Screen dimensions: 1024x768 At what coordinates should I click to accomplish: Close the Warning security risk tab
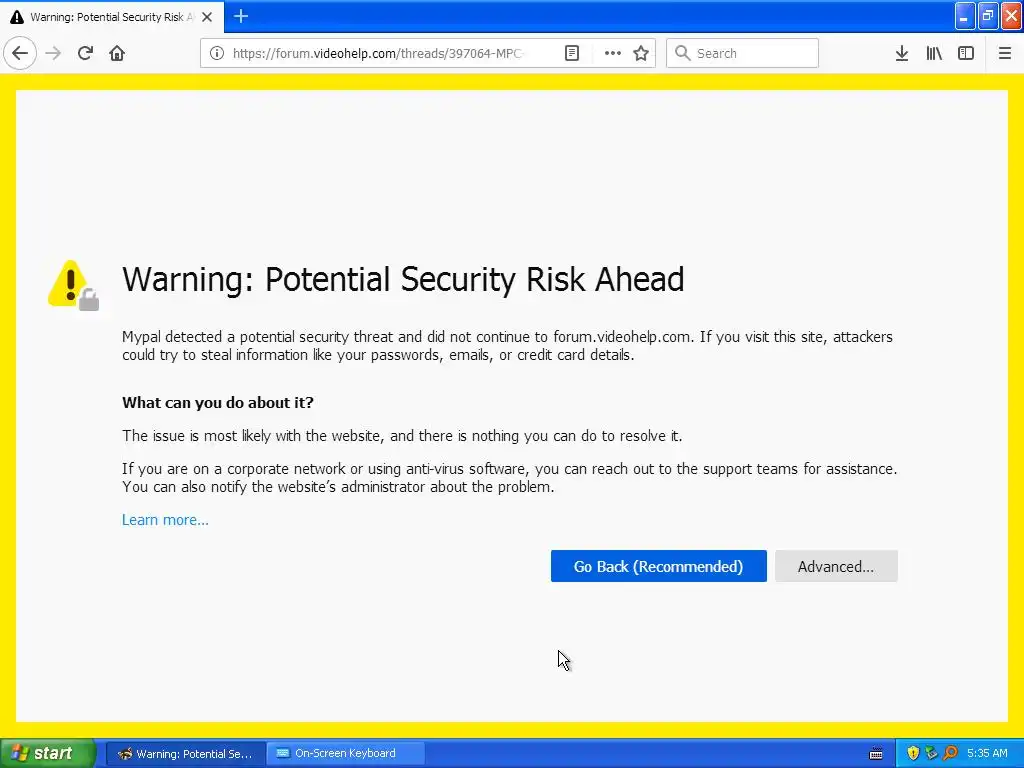[207, 17]
